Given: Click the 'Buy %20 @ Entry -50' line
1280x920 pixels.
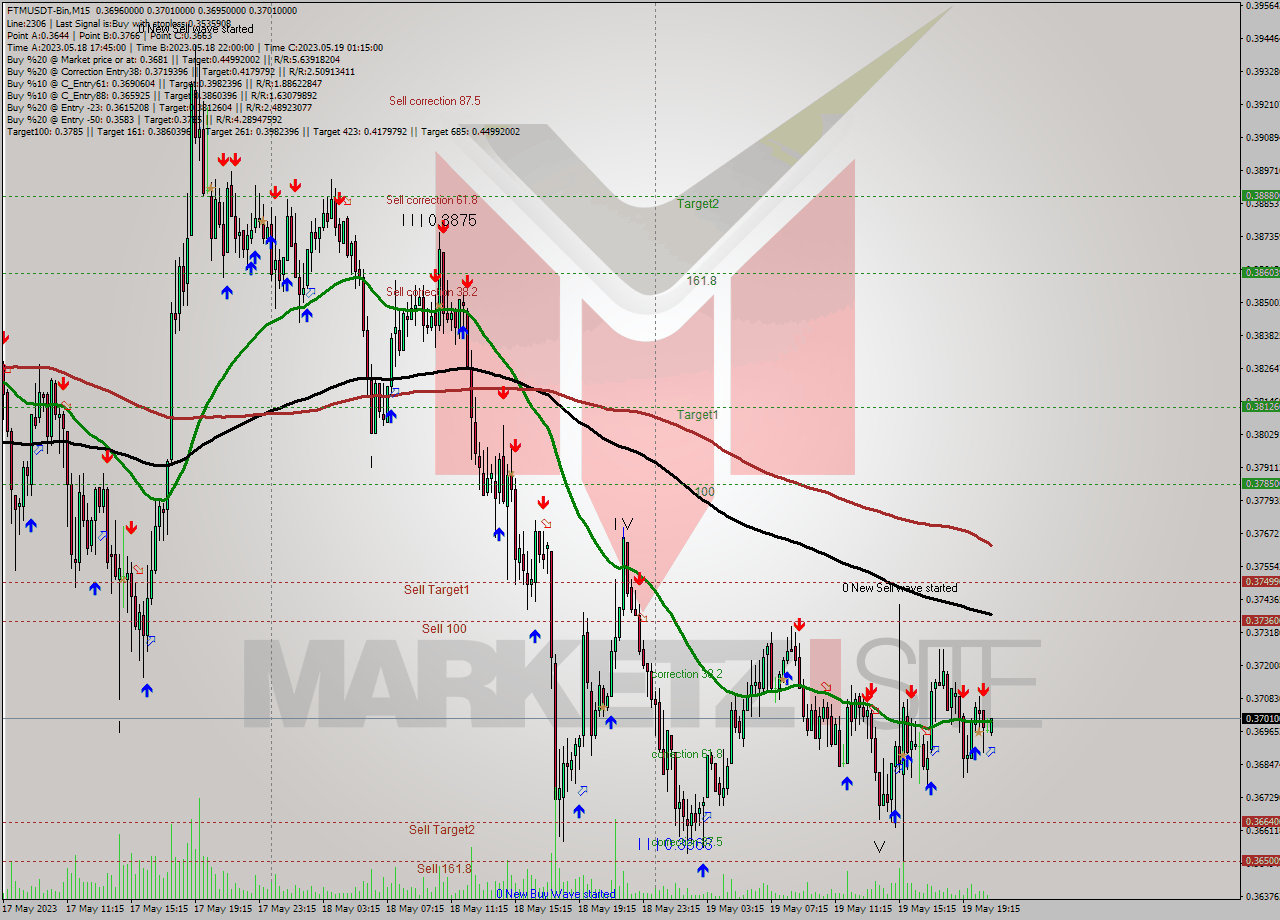Looking at the screenshot, I should pyautogui.click(x=144, y=119).
